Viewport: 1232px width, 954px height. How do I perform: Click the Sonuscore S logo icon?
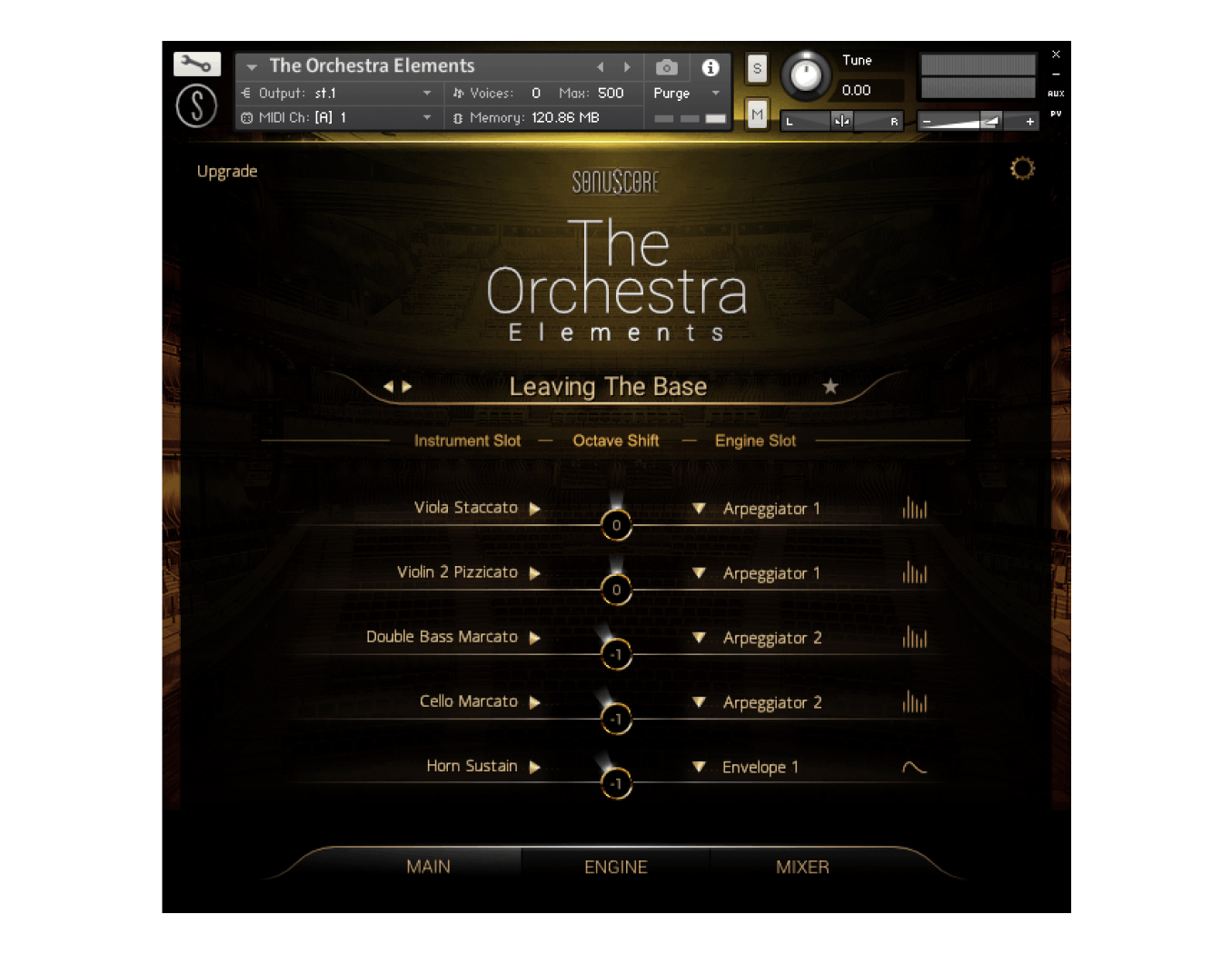click(196, 105)
